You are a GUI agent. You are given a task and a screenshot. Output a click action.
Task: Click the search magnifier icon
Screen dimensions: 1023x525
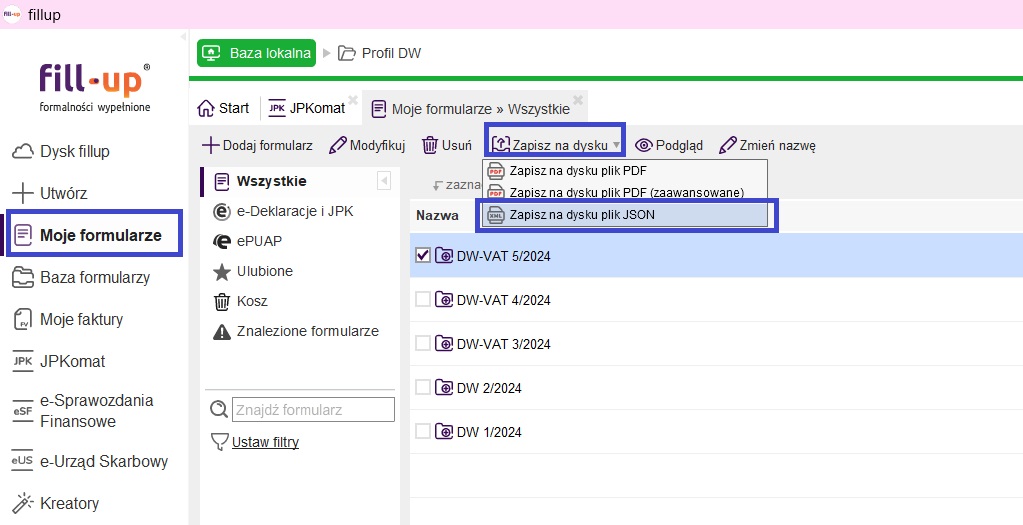tap(219, 410)
